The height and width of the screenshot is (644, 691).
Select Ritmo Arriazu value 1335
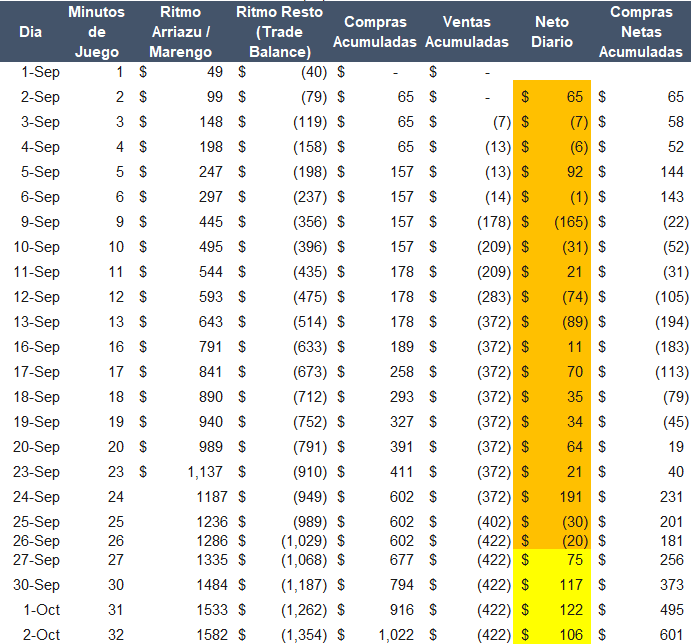point(212,560)
